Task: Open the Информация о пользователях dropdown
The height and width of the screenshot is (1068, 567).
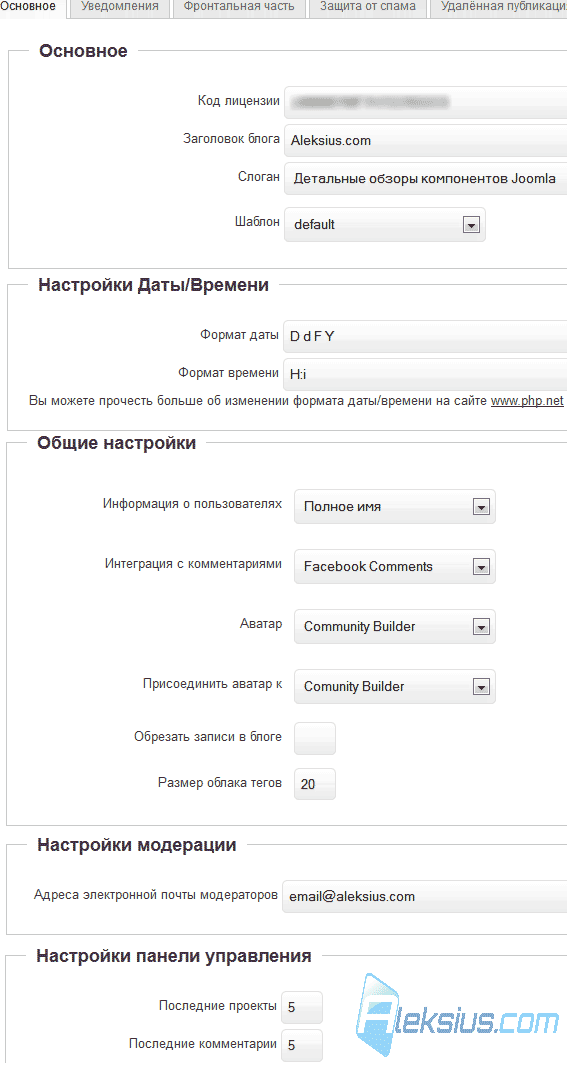Action: 395,507
